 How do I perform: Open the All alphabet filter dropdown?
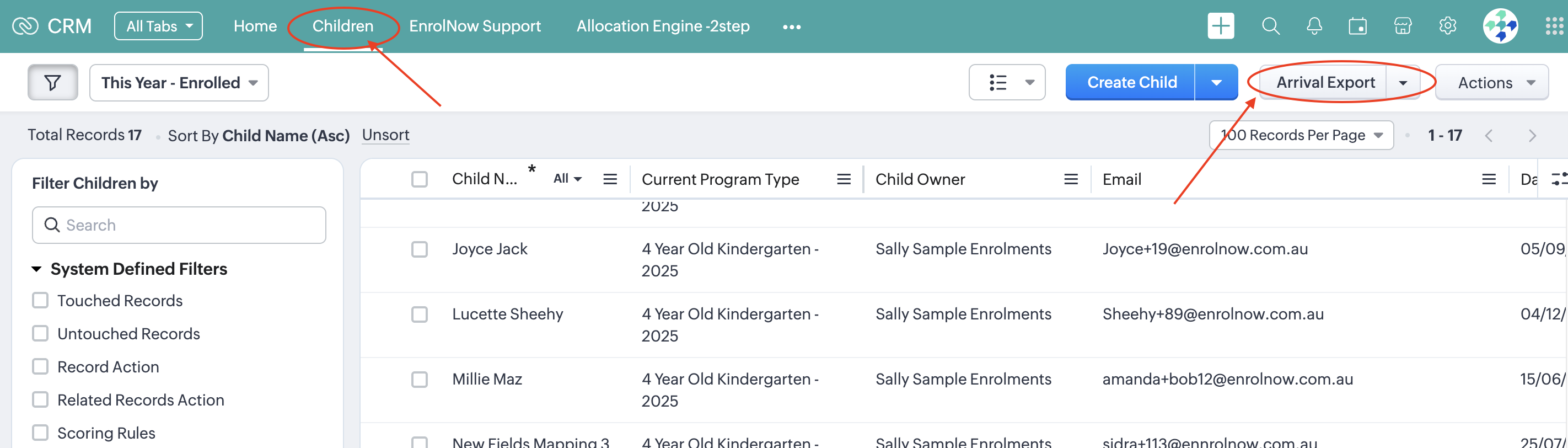[567, 179]
